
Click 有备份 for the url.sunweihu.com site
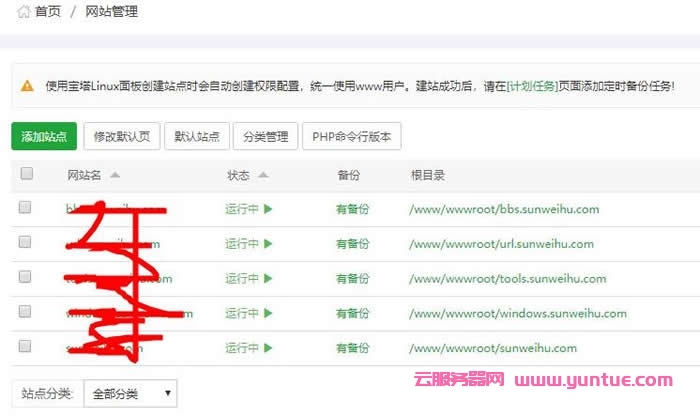(x=352, y=244)
